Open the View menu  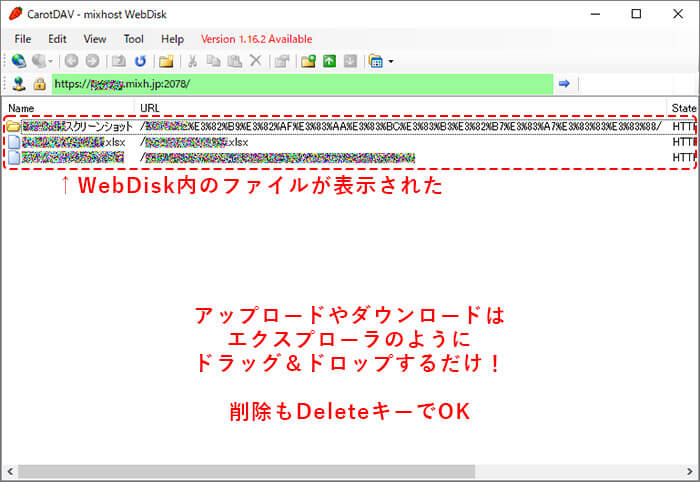click(x=95, y=39)
